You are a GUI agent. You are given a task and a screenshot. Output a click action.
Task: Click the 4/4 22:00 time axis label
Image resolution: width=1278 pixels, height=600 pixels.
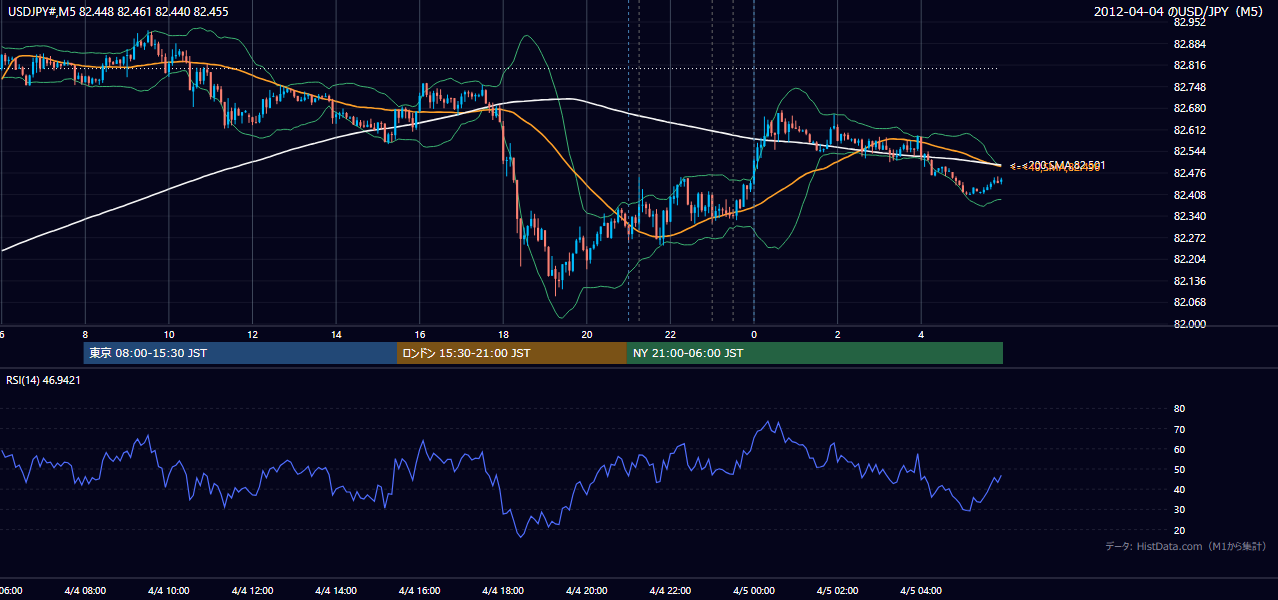tap(671, 590)
